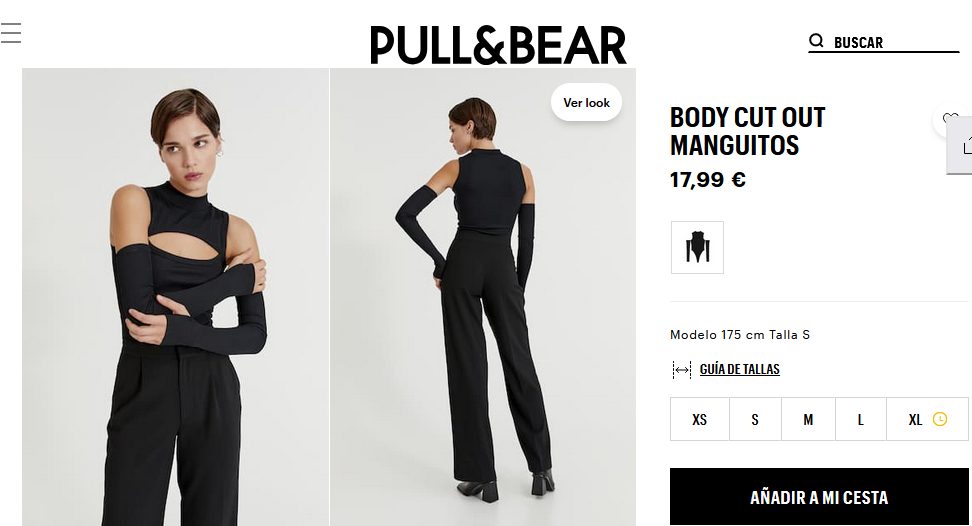Select size L

(x=860, y=419)
